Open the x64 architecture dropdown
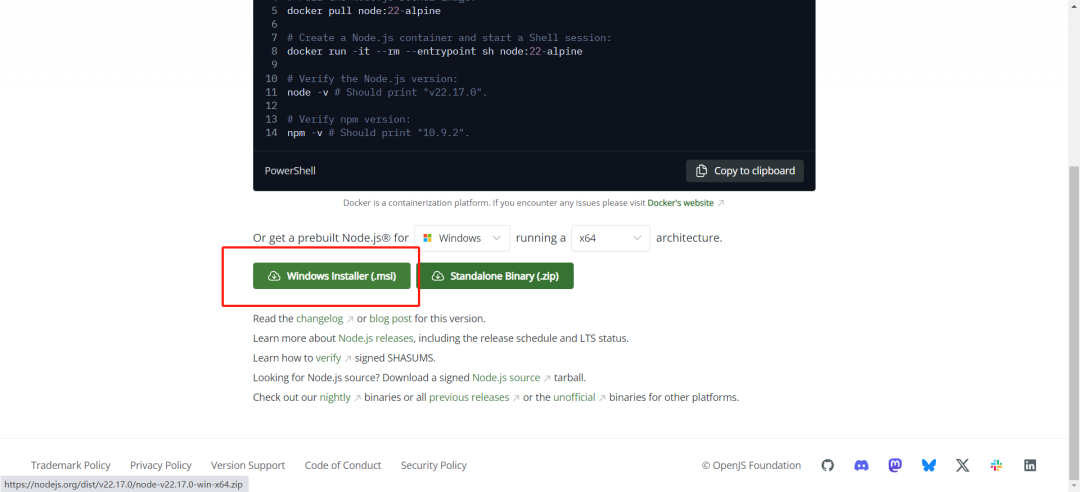 pyautogui.click(x=610, y=238)
